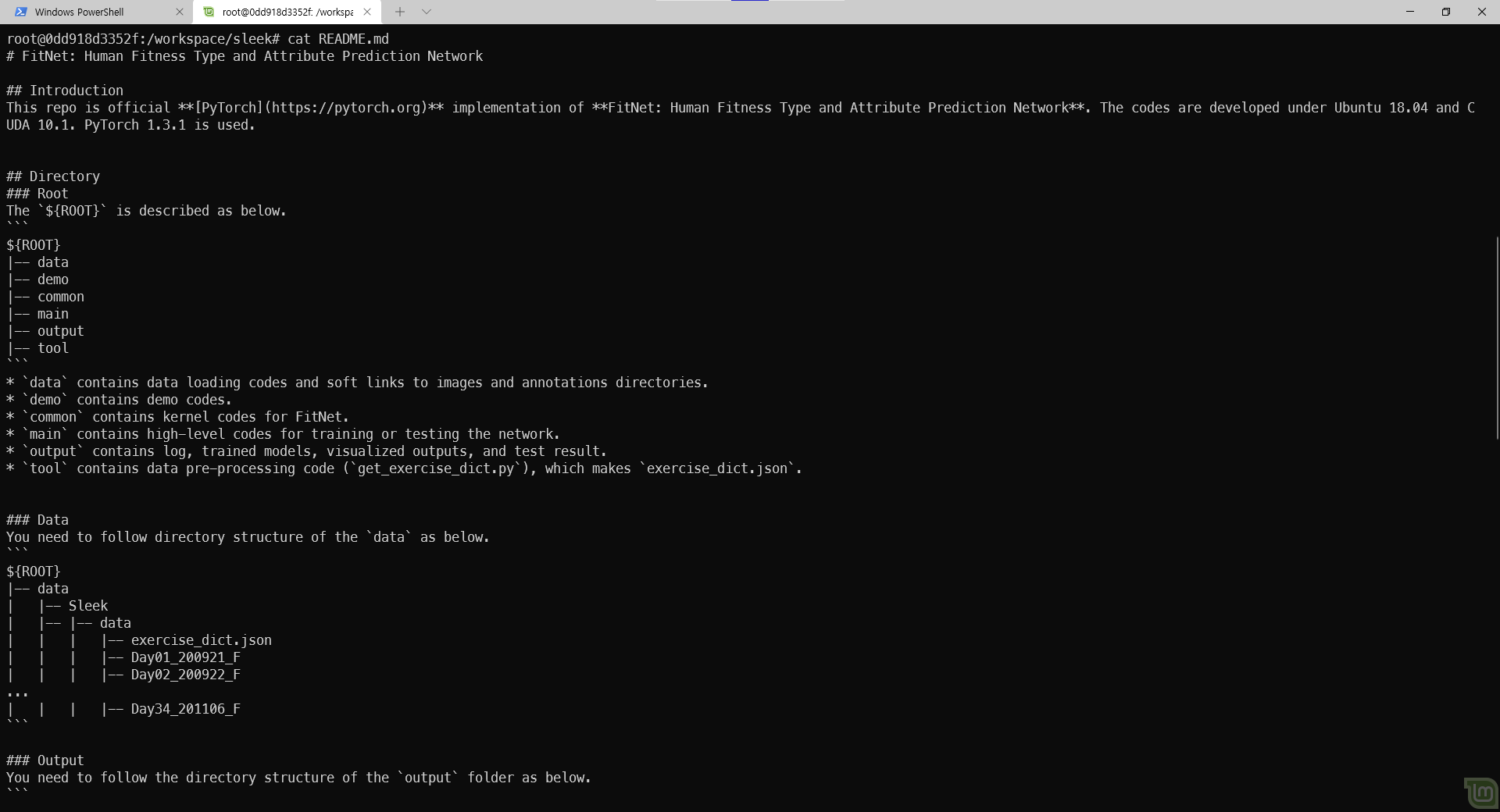This screenshot has height=812, width=1500.
Task: Click the 'UDA 10.1. PyTorch 1.3.1 is used.' line
Action: (131, 125)
